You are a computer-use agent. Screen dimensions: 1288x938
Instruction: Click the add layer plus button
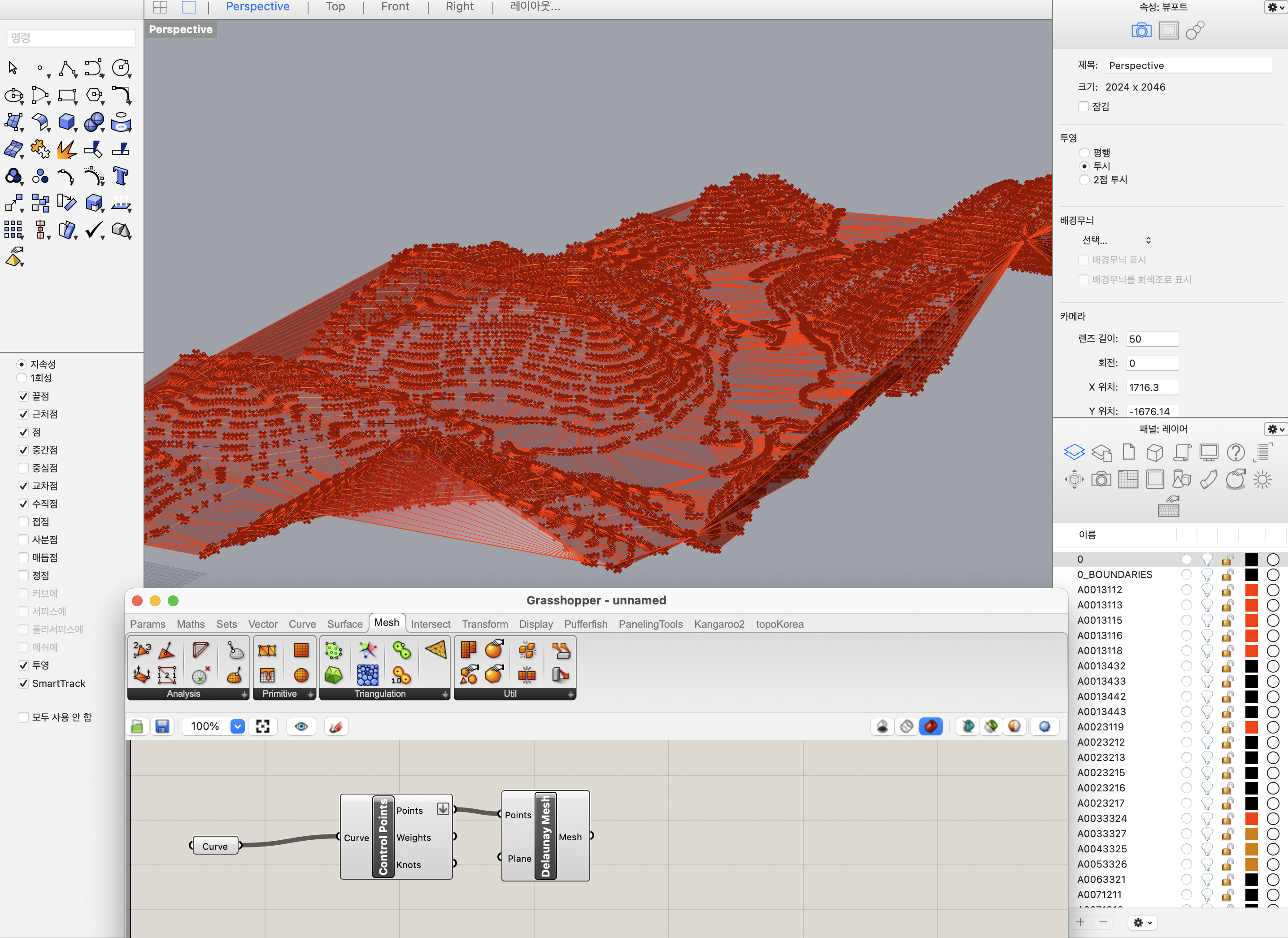click(x=1079, y=922)
